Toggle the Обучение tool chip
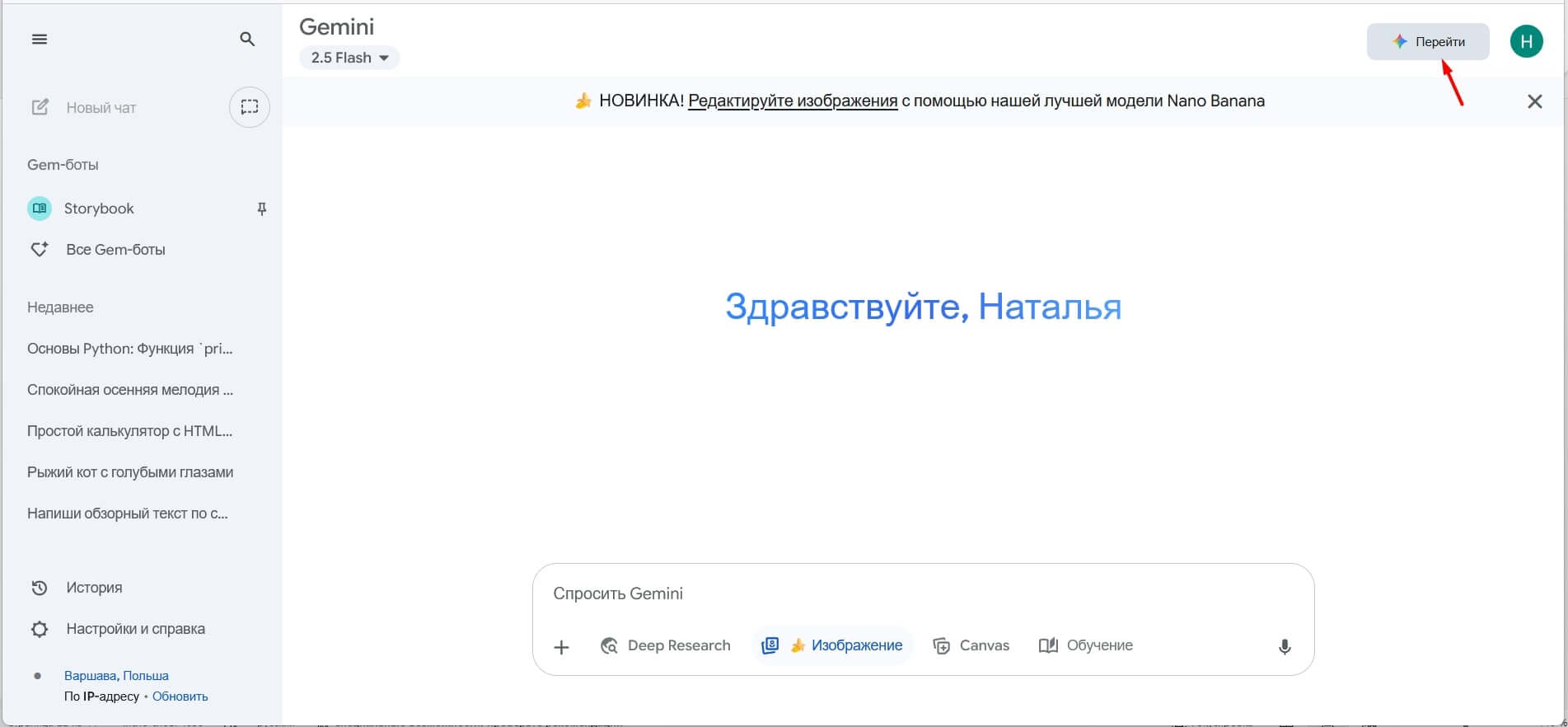 [x=1086, y=645]
